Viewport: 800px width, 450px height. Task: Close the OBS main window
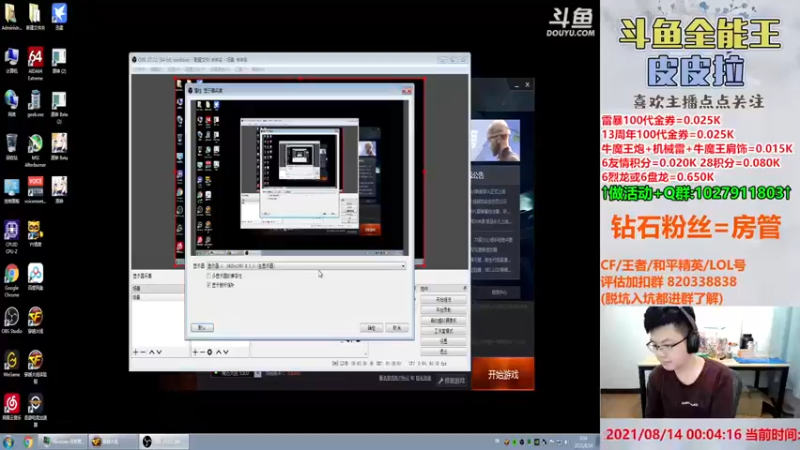click(463, 60)
